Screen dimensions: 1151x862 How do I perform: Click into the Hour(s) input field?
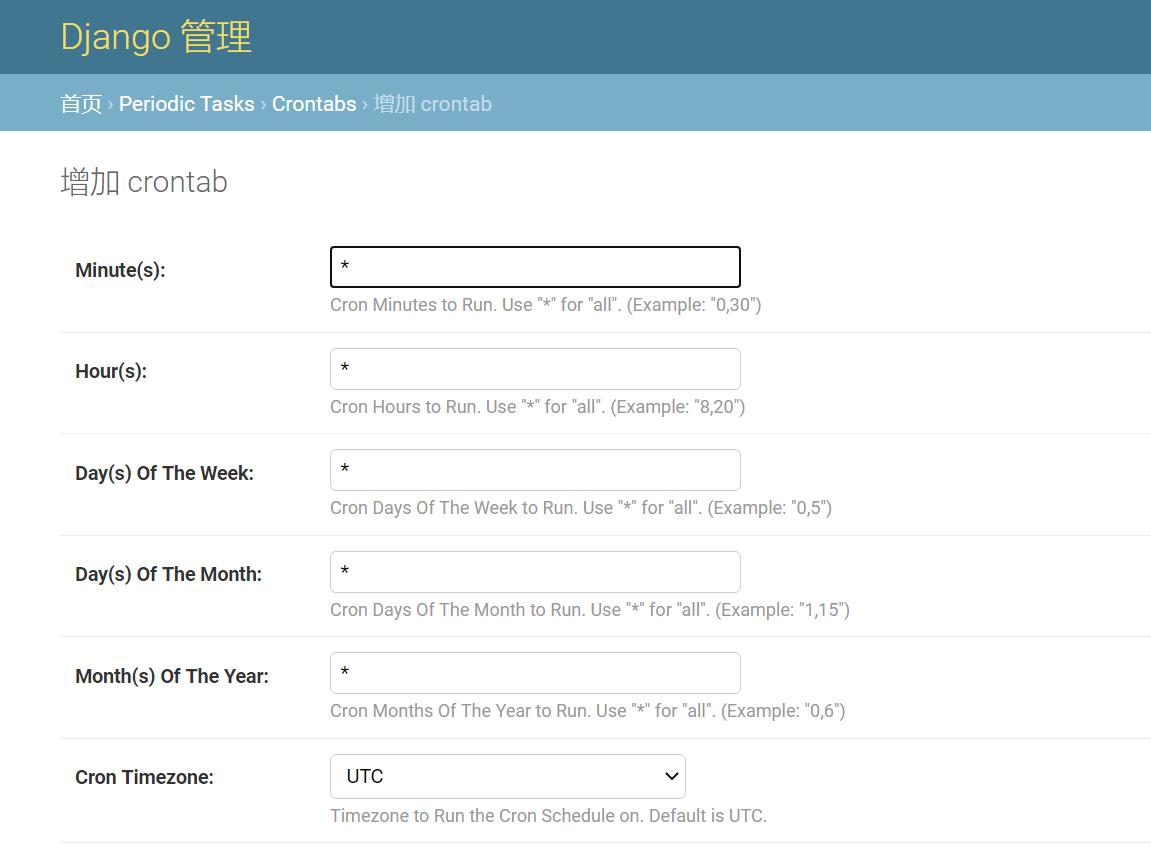(x=535, y=369)
